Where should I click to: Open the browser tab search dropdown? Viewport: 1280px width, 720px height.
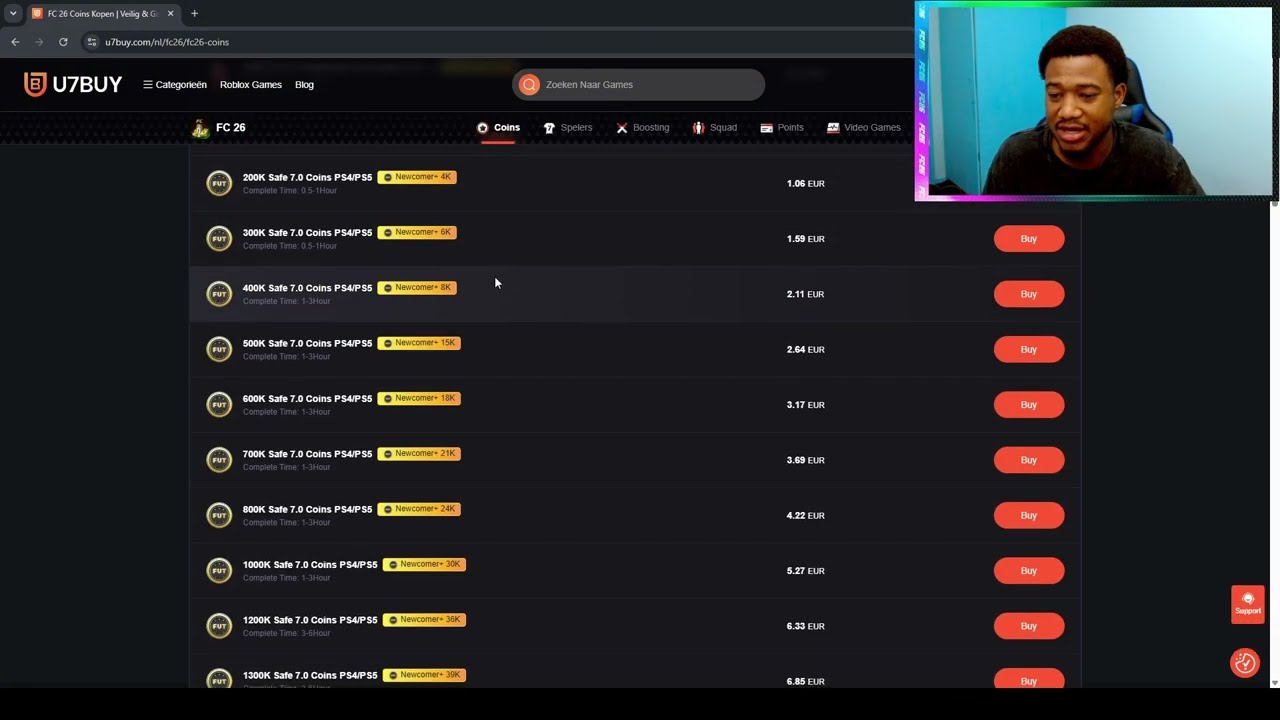[13, 14]
